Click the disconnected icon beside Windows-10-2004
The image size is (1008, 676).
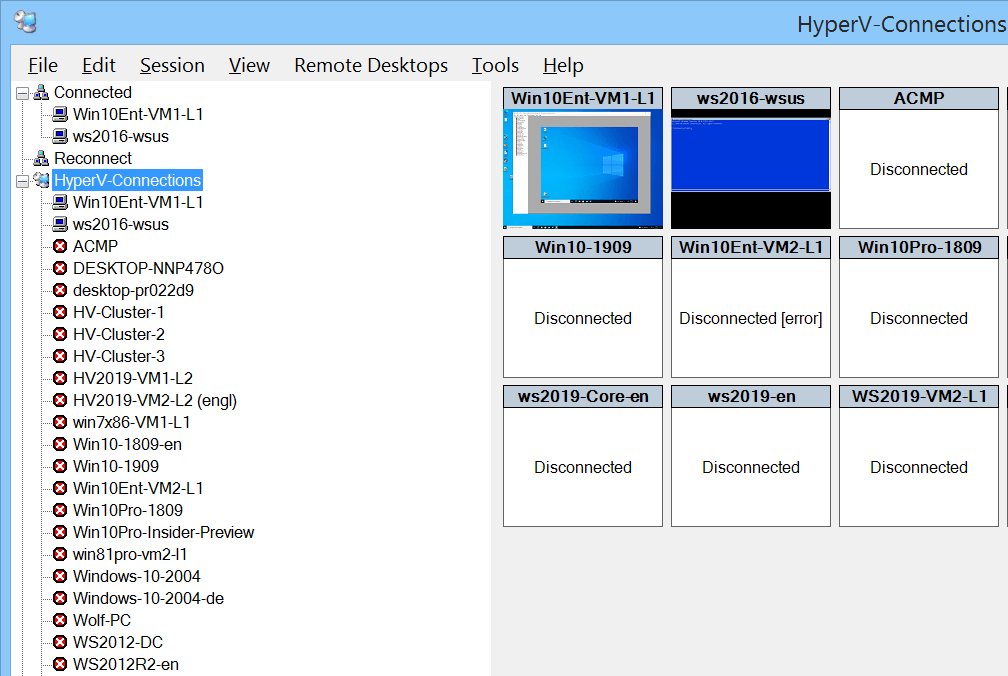coord(60,576)
